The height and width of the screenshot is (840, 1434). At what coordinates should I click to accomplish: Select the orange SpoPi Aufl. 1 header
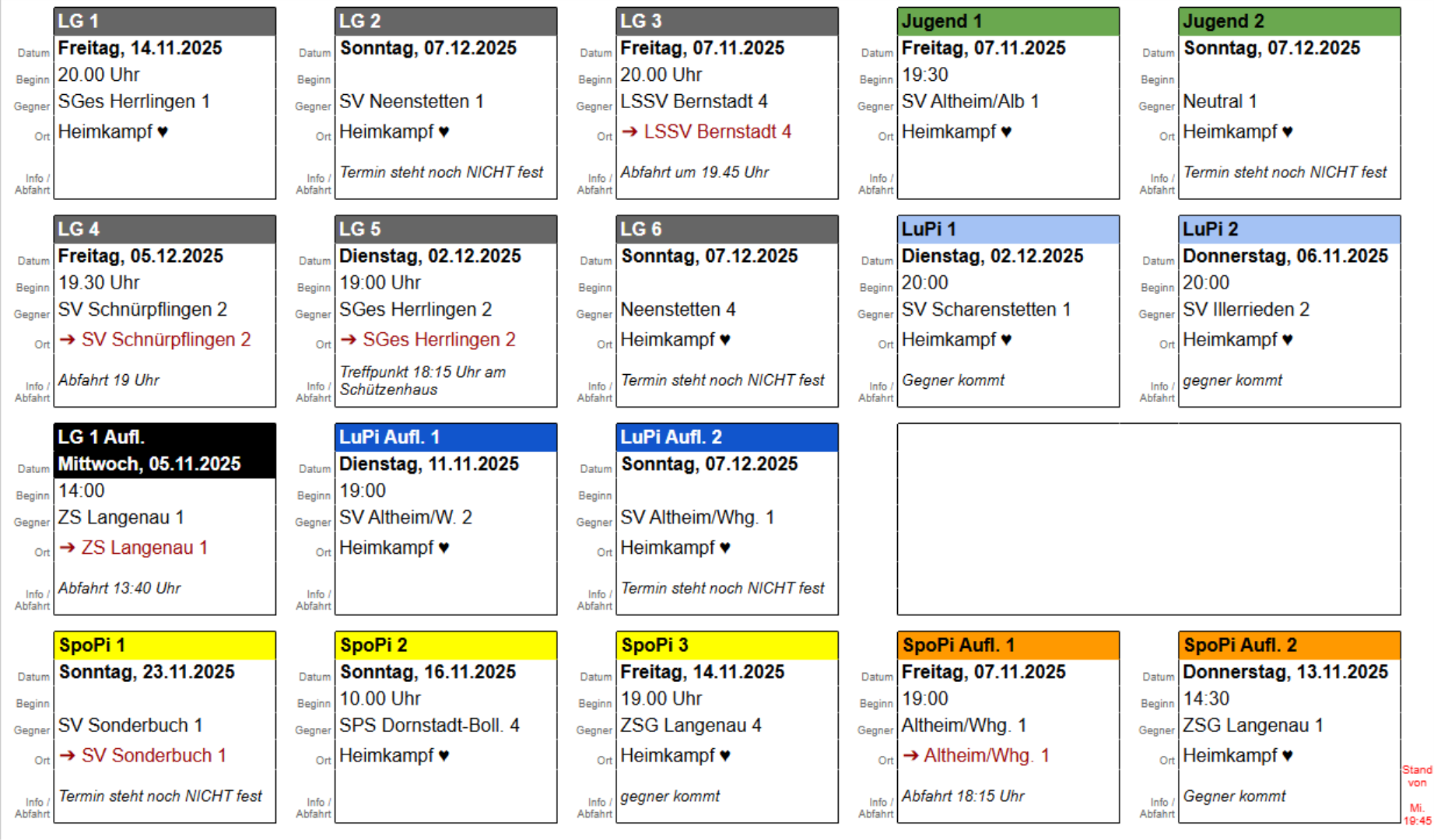tap(1008, 645)
